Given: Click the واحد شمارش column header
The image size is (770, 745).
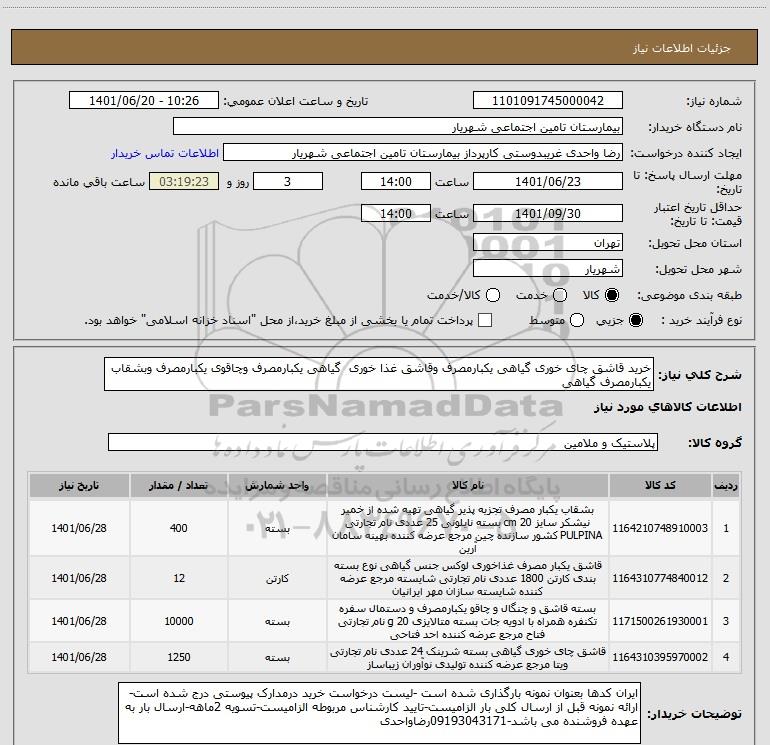Looking at the screenshot, I should point(277,486).
